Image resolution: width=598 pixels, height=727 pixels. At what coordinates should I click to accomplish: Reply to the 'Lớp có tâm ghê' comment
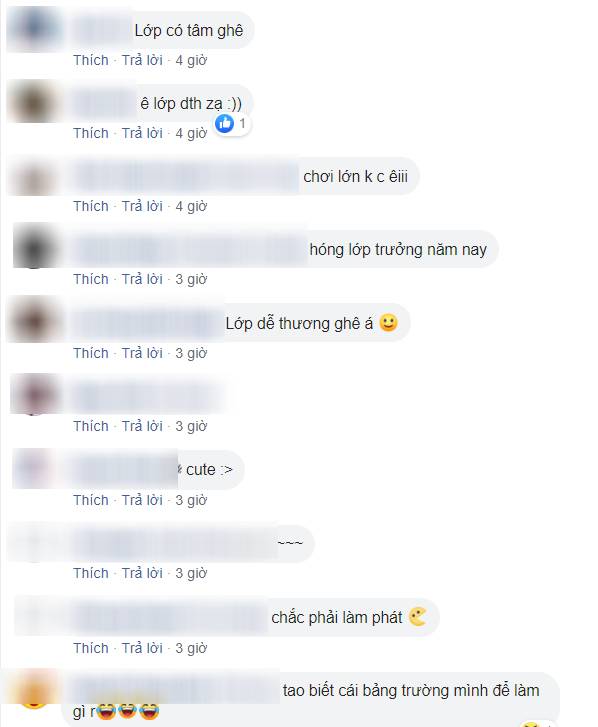[142, 60]
